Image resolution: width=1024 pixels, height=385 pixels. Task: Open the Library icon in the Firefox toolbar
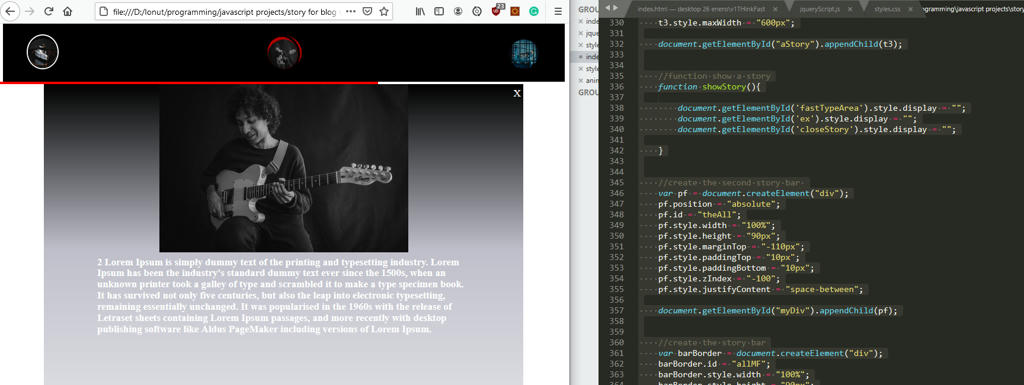(420, 11)
